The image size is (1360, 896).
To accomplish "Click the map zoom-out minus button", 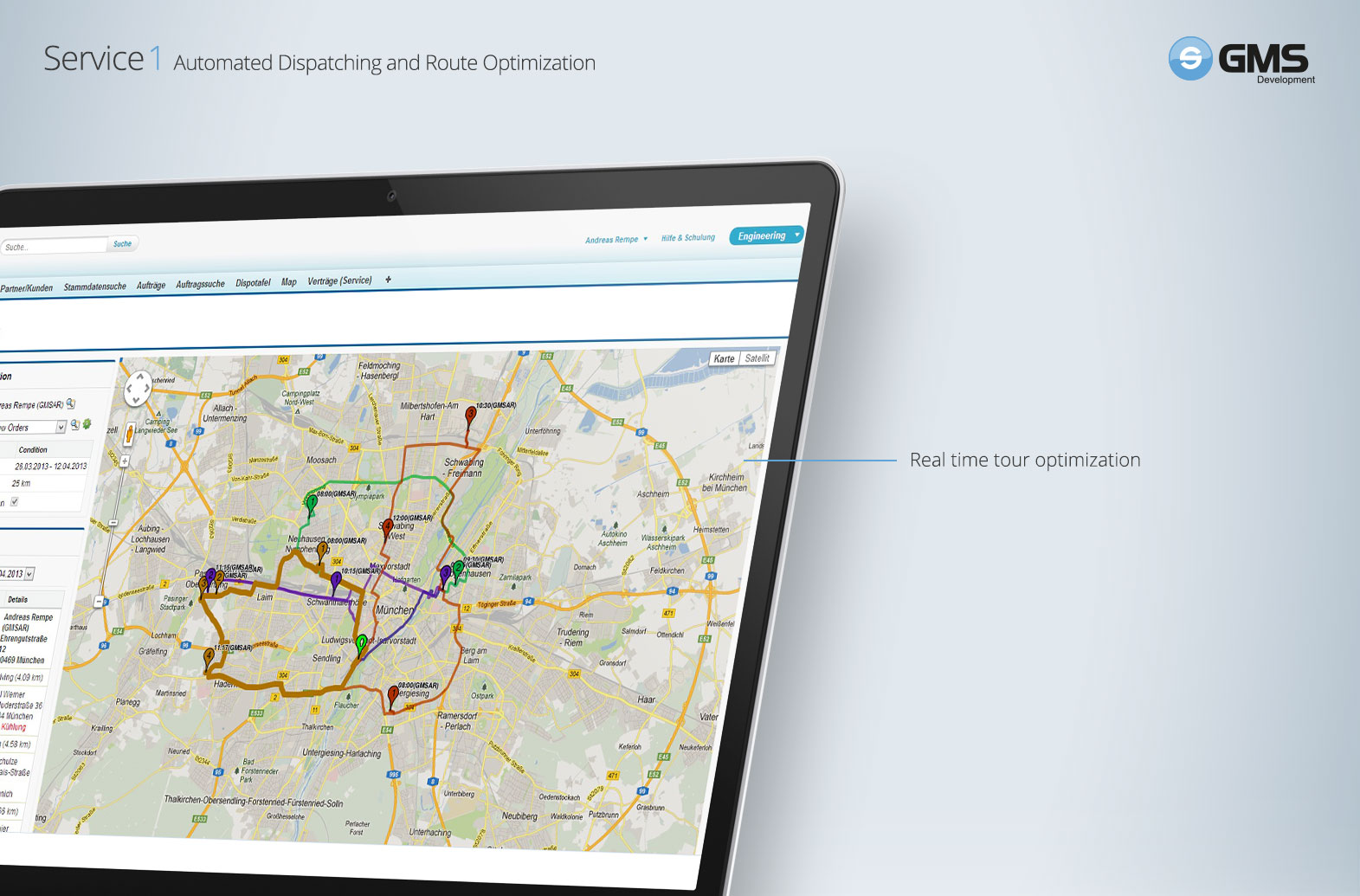I will 100,602.
